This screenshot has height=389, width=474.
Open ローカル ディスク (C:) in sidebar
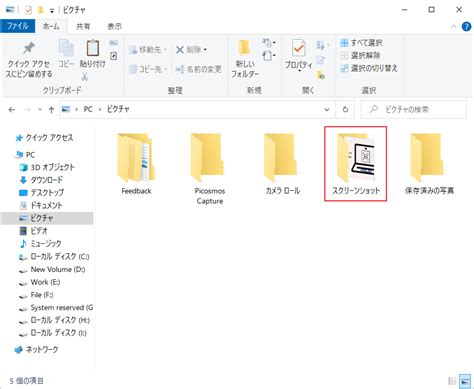coord(54,256)
